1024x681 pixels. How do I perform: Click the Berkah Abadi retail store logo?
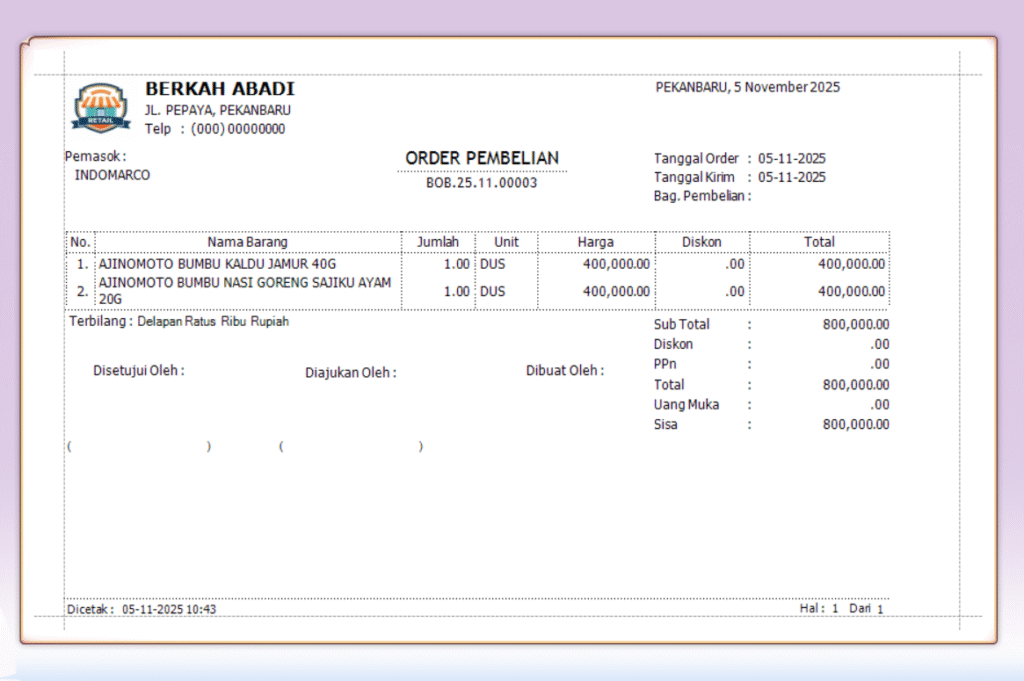point(100,108)
